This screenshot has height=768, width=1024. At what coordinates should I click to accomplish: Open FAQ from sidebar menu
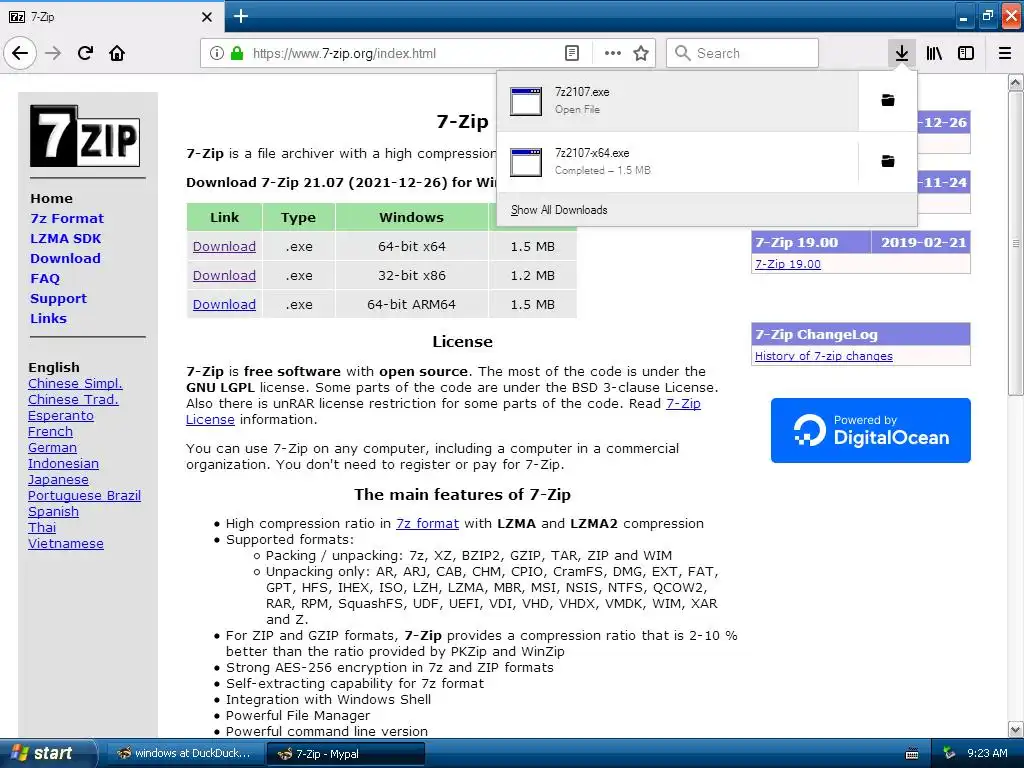(x=44, y=278)
